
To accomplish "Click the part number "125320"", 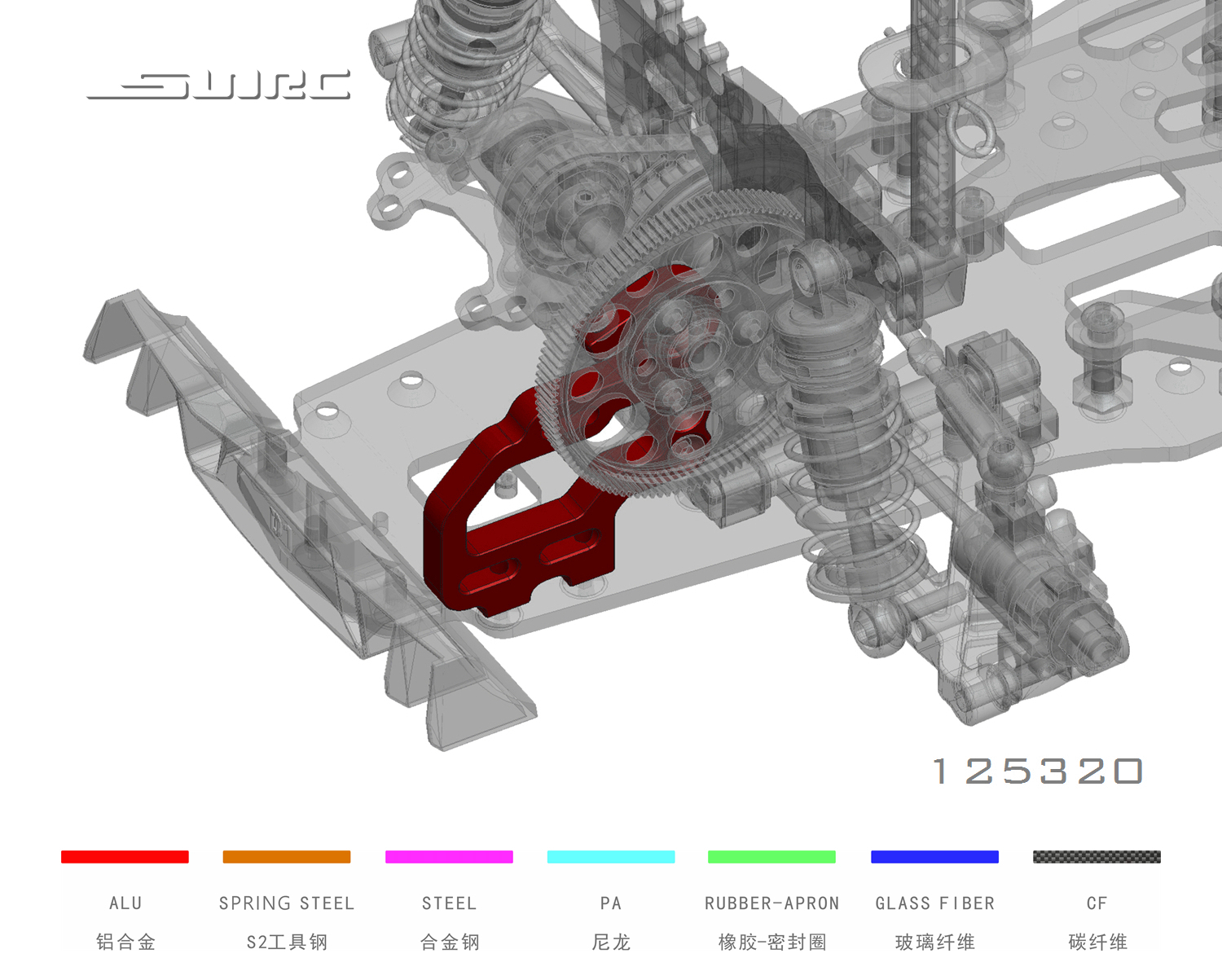I will (1038, 771).
